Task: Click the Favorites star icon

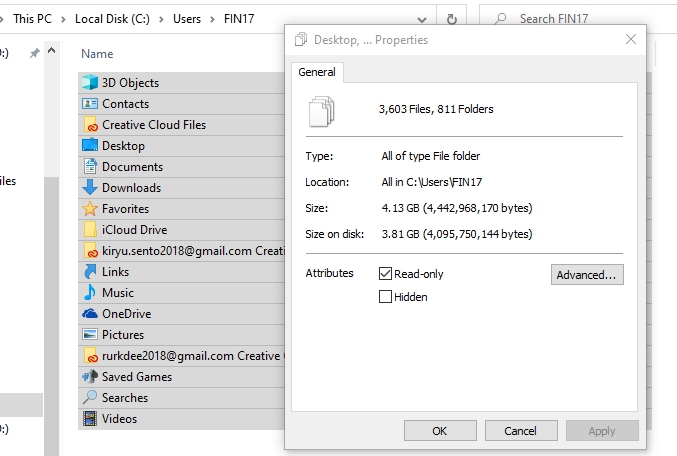Action: click(90, 209)
